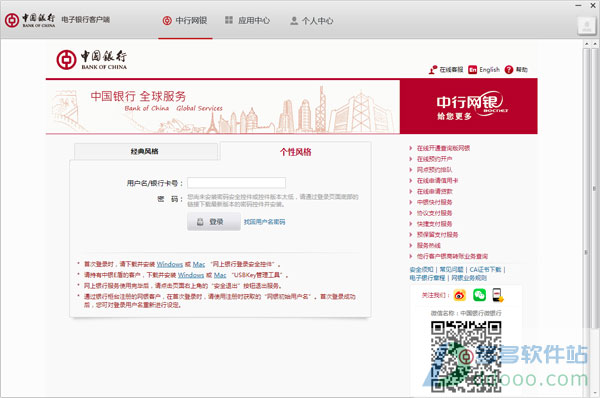Click the user avatar button at top right
The image size is (600, 398).
click(586, 26)
